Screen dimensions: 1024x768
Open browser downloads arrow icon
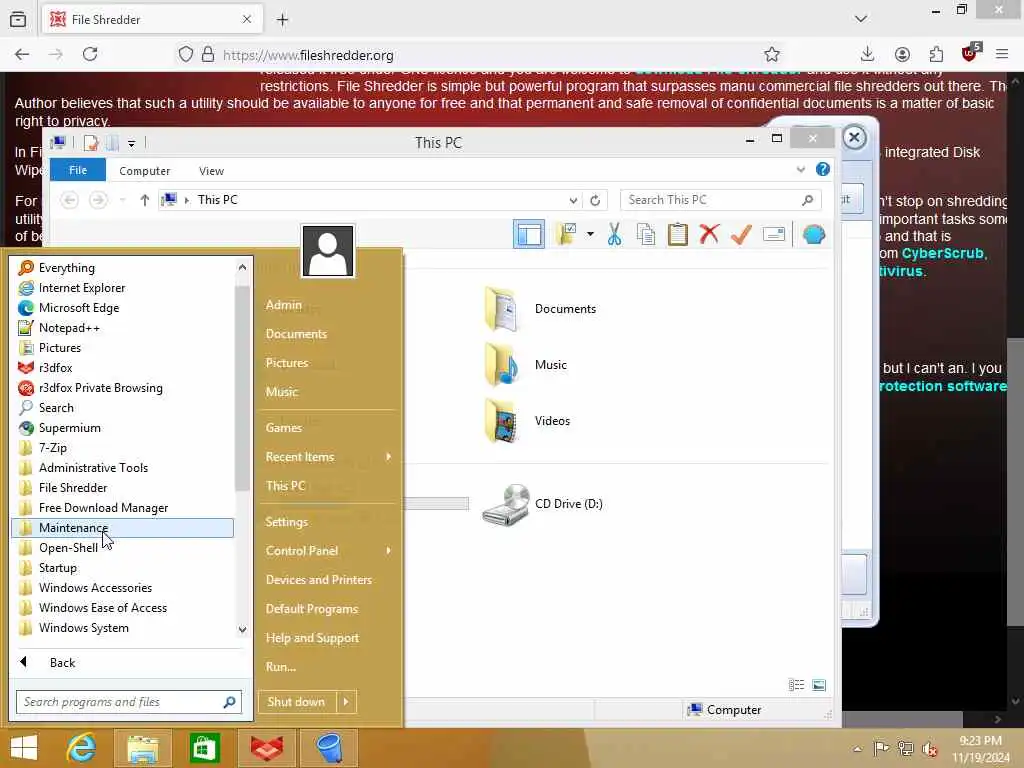point(867,55)
